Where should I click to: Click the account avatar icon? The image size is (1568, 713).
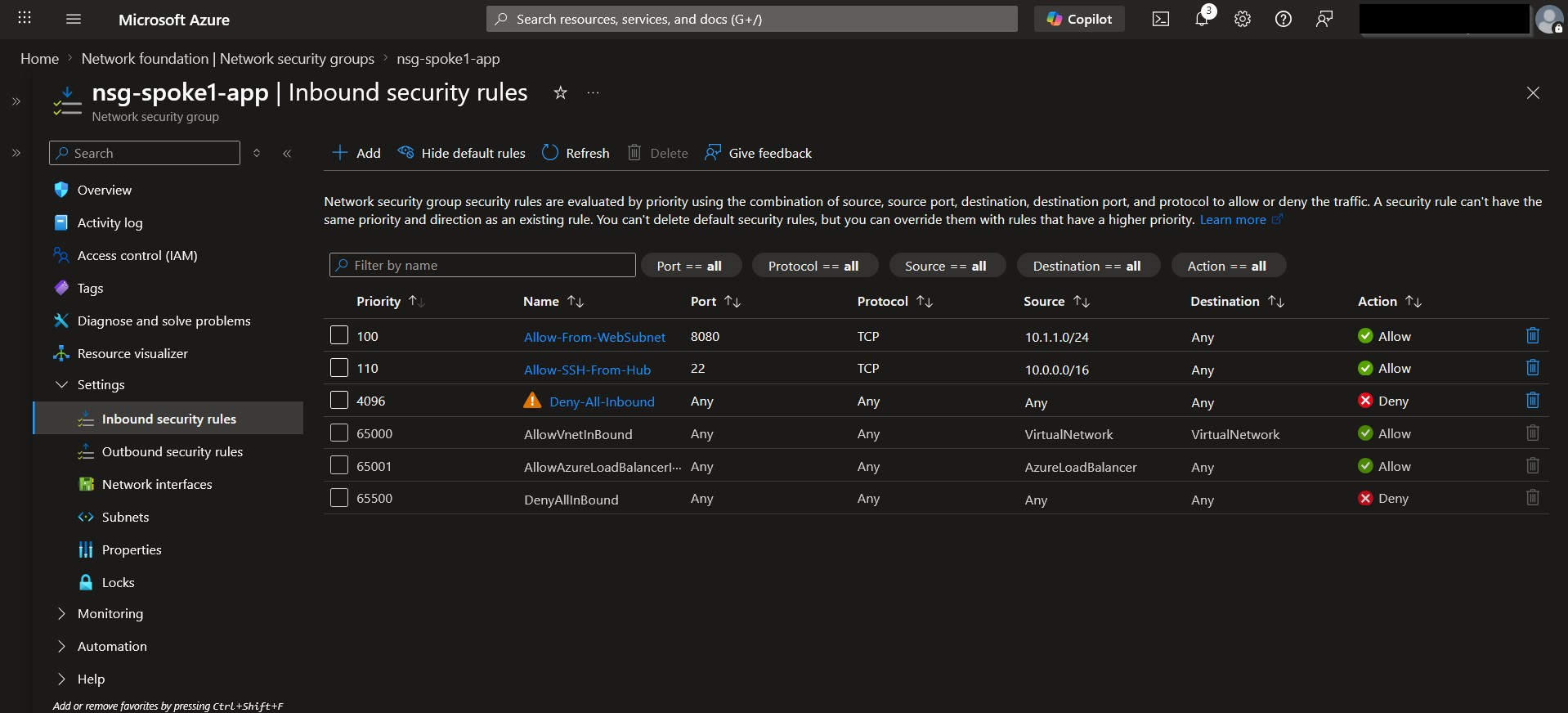[1549, 19]
